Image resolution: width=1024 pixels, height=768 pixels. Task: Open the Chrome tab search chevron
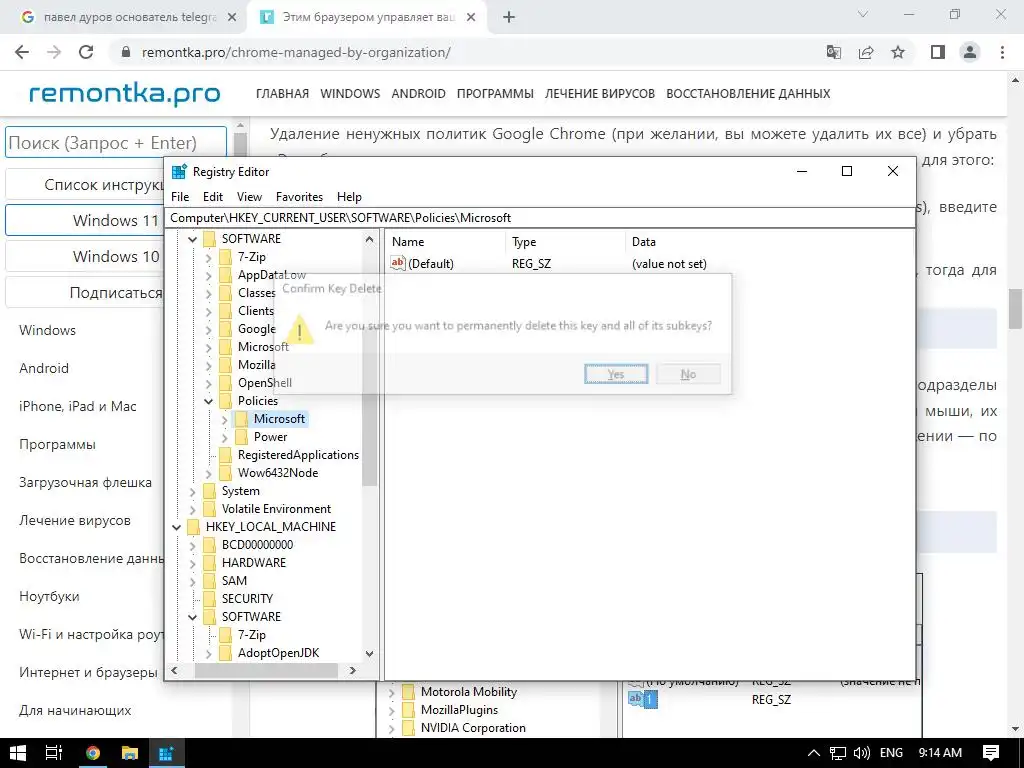tap(863, 14)
